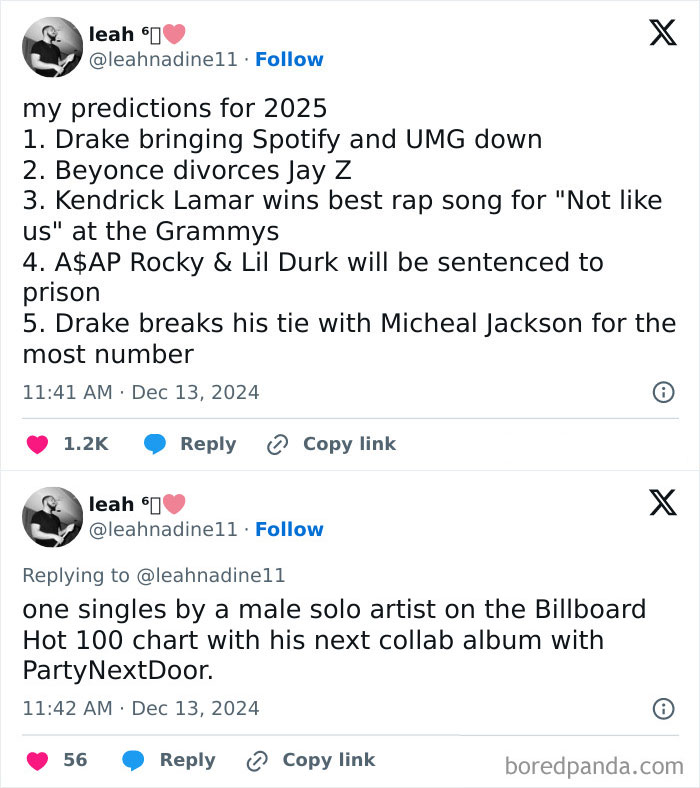Click the reply speech bubble on the second tweet
The width and height of the screenshot is (700, 788).
(x=133, y=760)
